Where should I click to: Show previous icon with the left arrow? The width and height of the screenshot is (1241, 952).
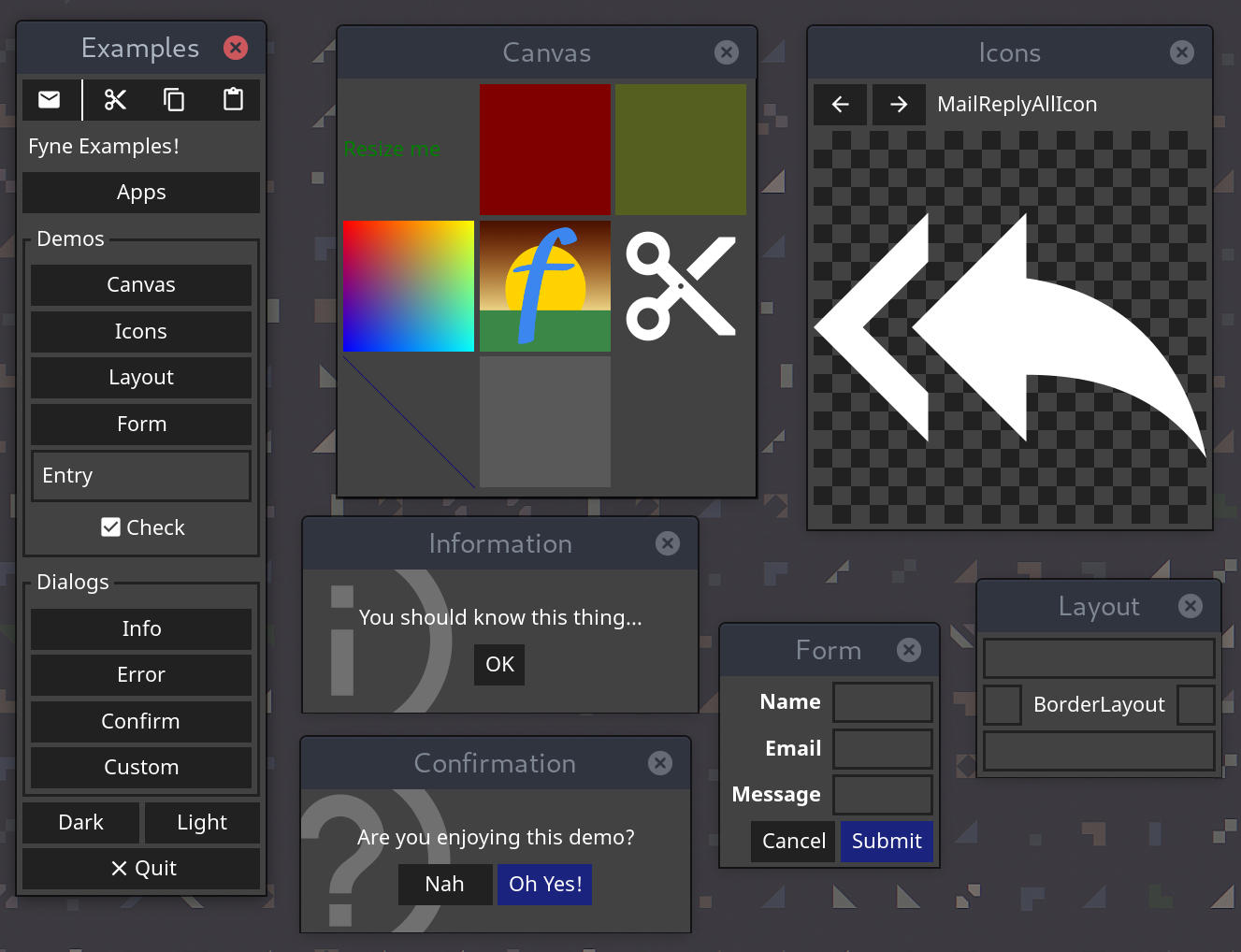coord(839,105)
